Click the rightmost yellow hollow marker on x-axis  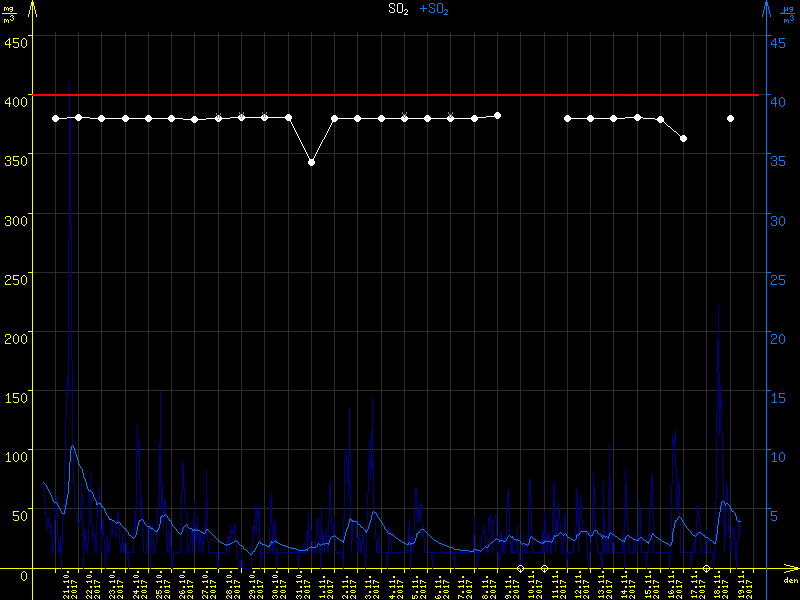tap(707, 568)
